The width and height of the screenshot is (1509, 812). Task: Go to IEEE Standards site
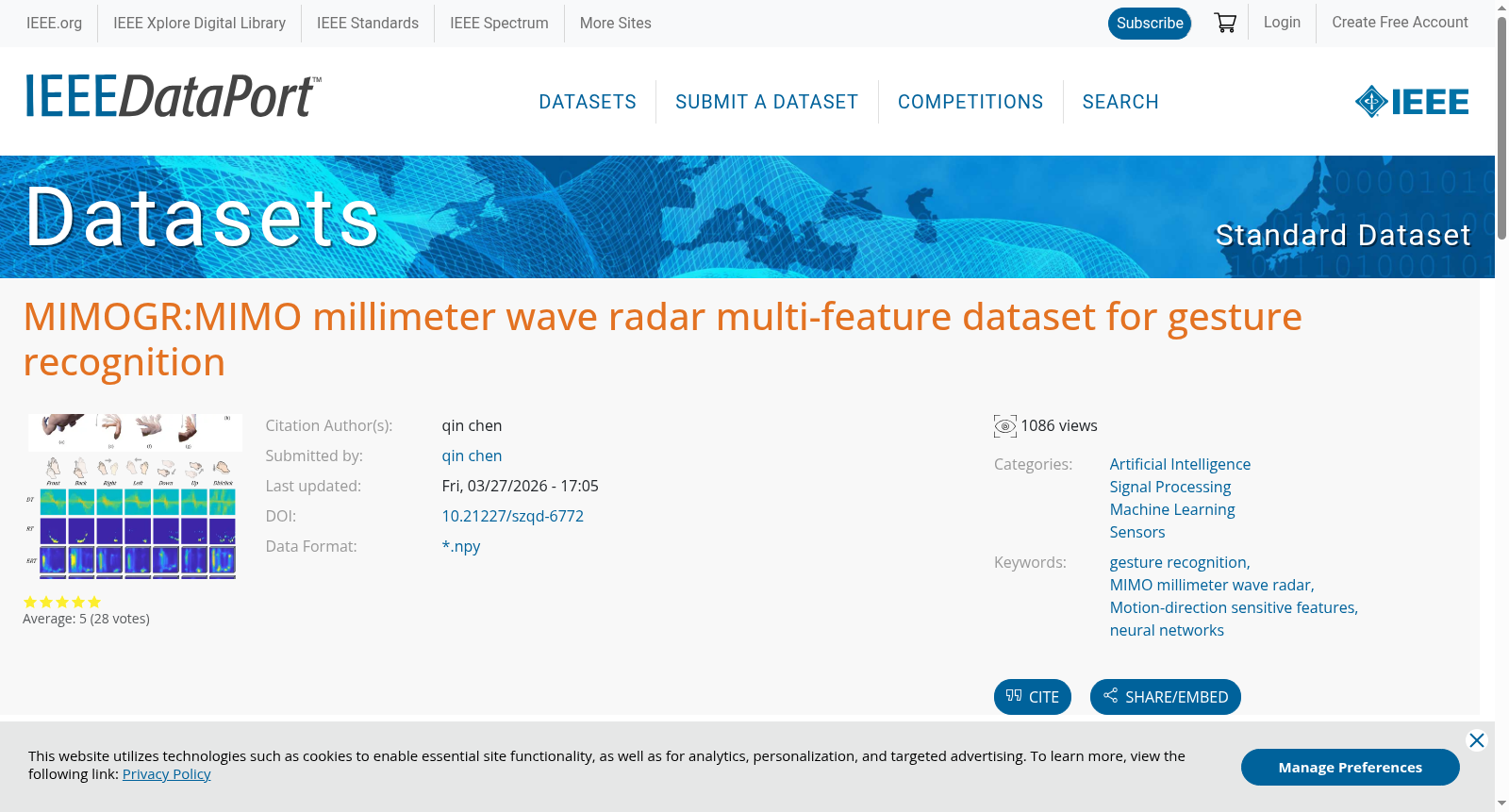click(368, 23)
